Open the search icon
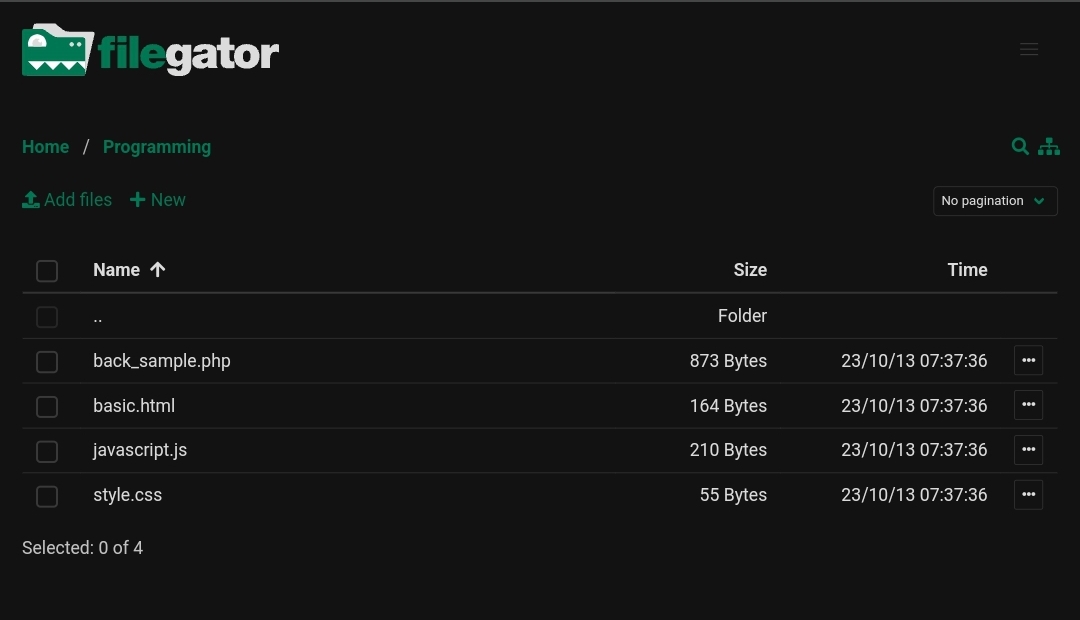The height and width of the screenshot is (620, 1080). pyautogui.click(x=1020, y=146)
